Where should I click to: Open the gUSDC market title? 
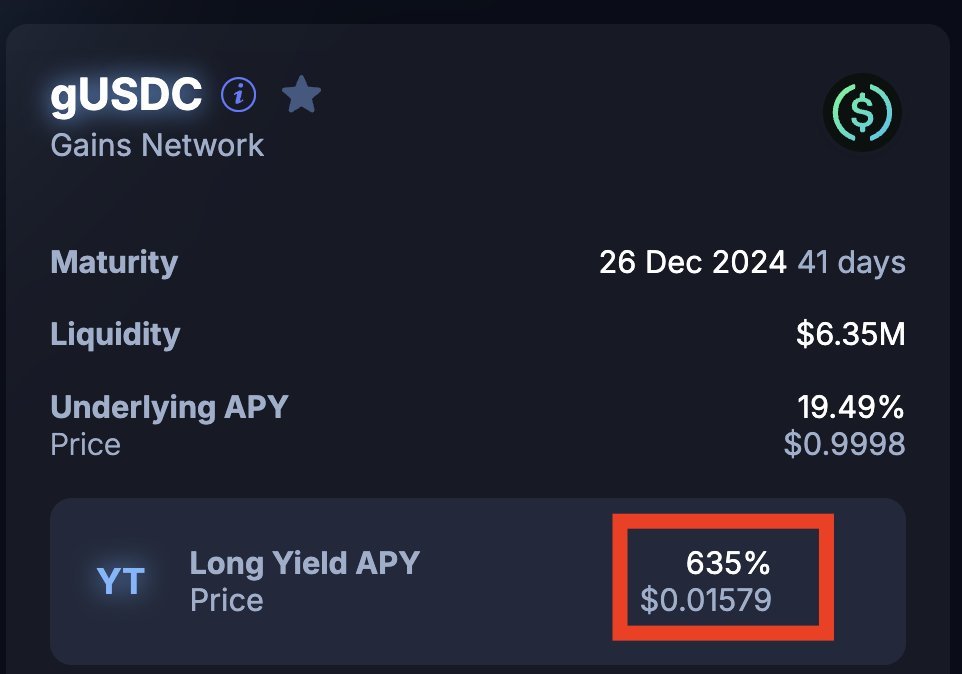126,95
